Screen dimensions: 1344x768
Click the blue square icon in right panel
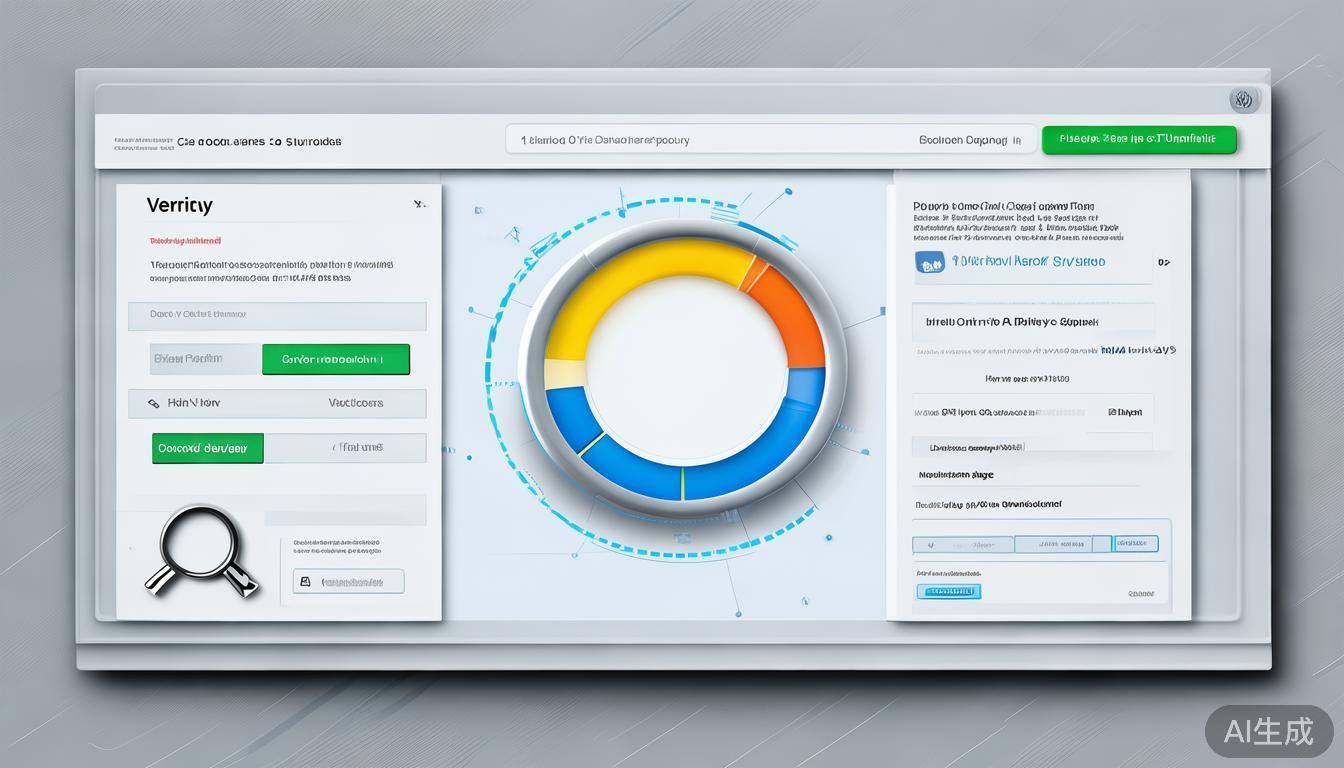(930, 262)
